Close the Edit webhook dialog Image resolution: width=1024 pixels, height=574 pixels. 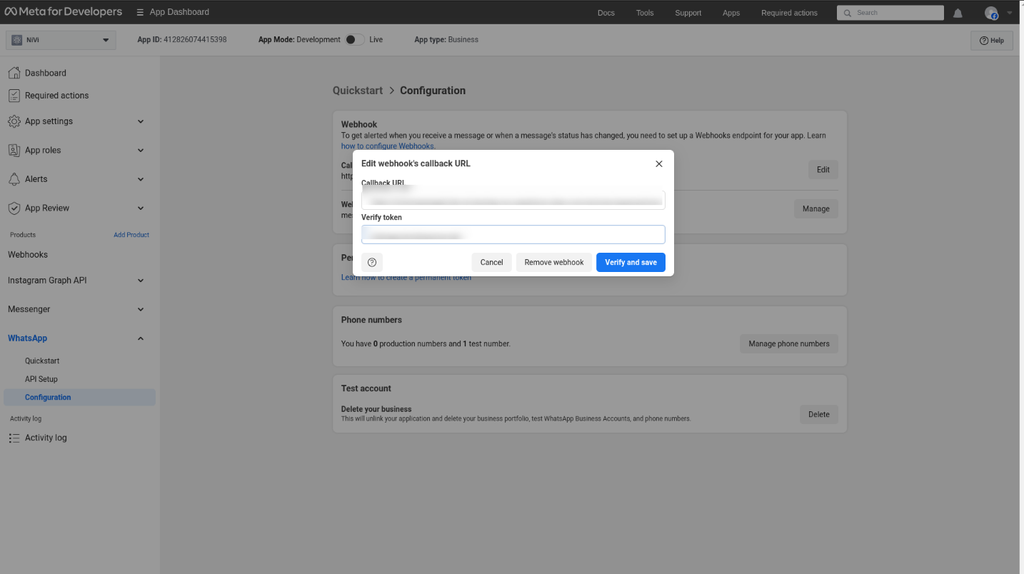658,164
